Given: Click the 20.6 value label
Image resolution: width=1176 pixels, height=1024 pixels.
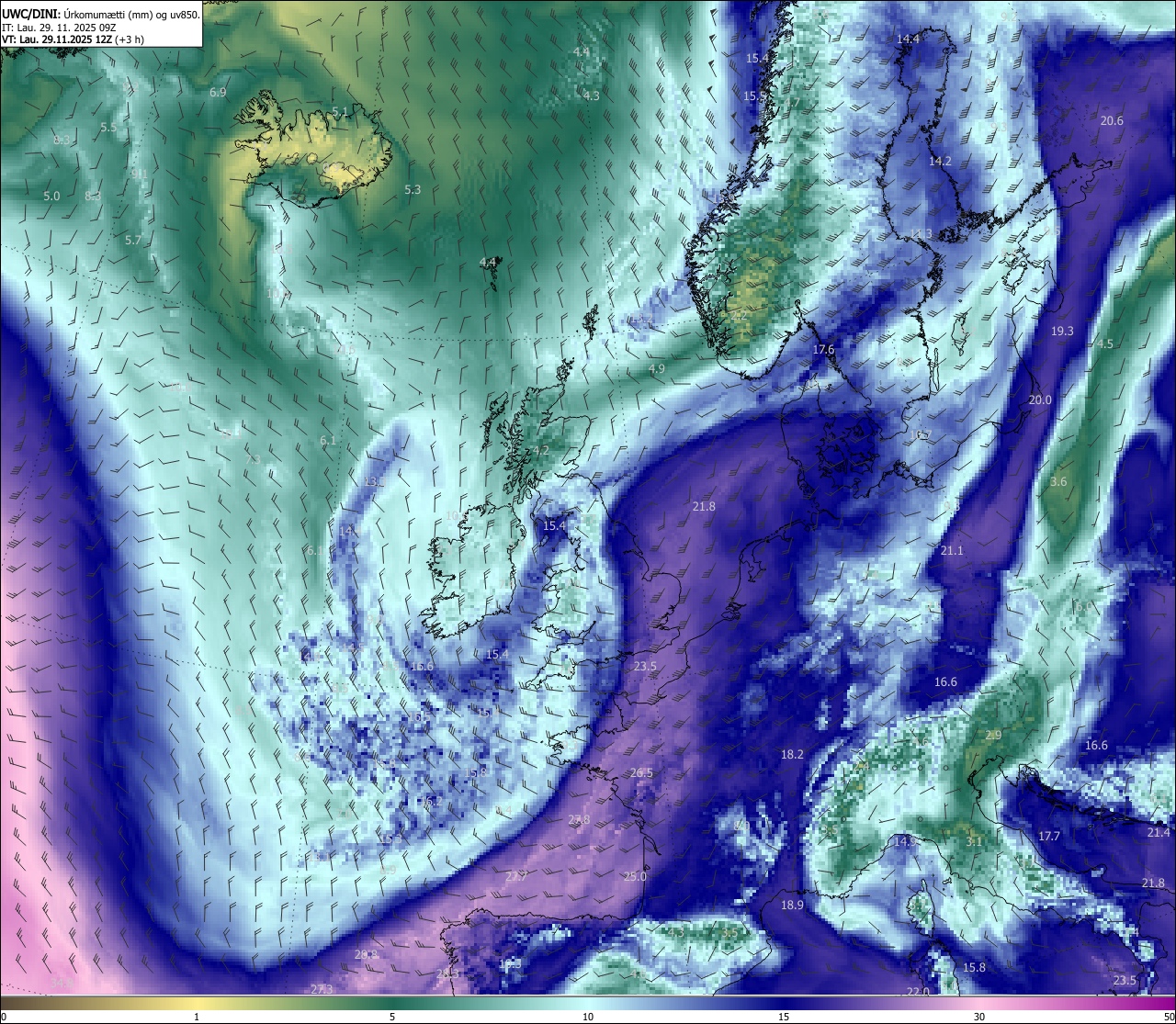Looking at the screenshot, I should click(1112, 121).
